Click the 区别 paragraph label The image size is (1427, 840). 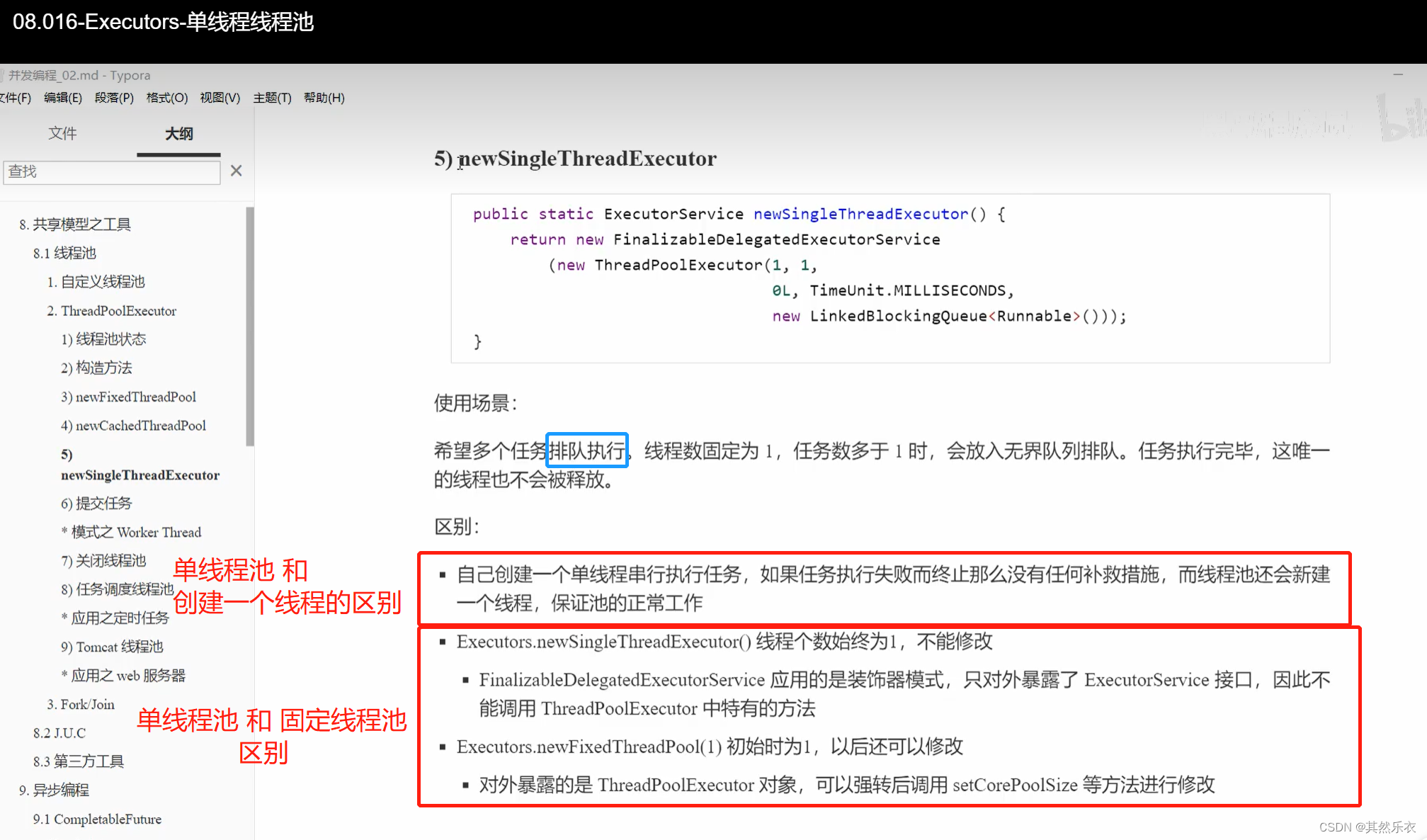[x=457, y=527]
